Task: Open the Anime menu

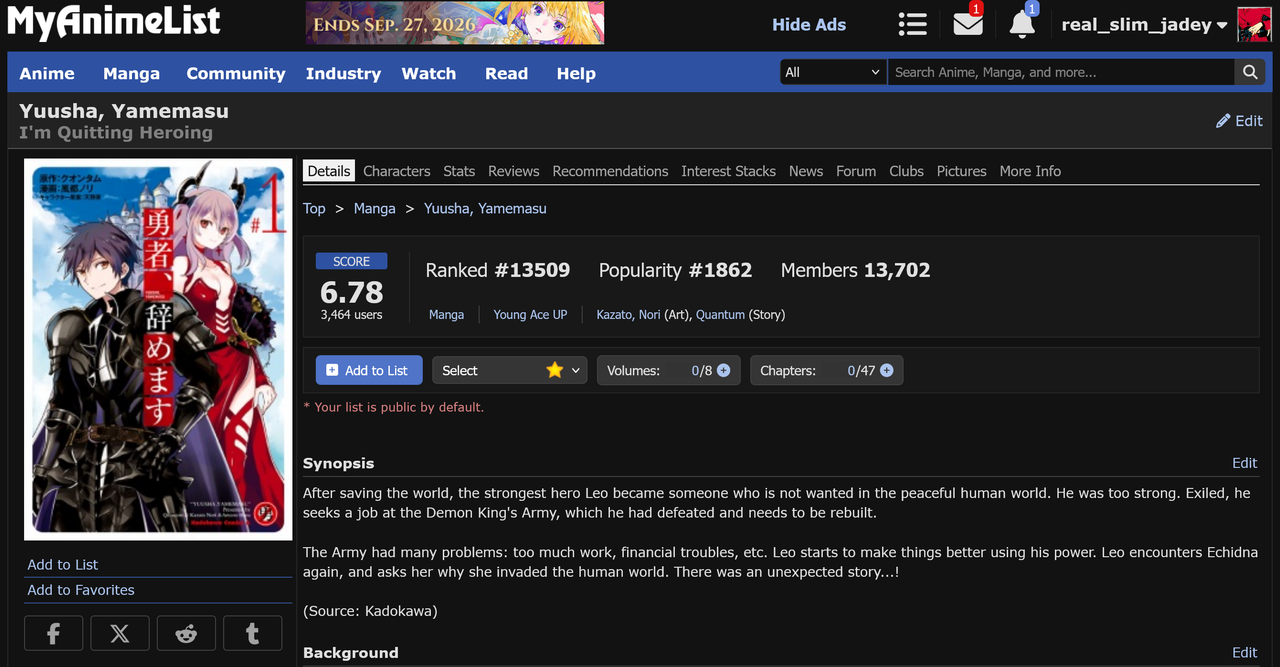Action: click(47, 73)
